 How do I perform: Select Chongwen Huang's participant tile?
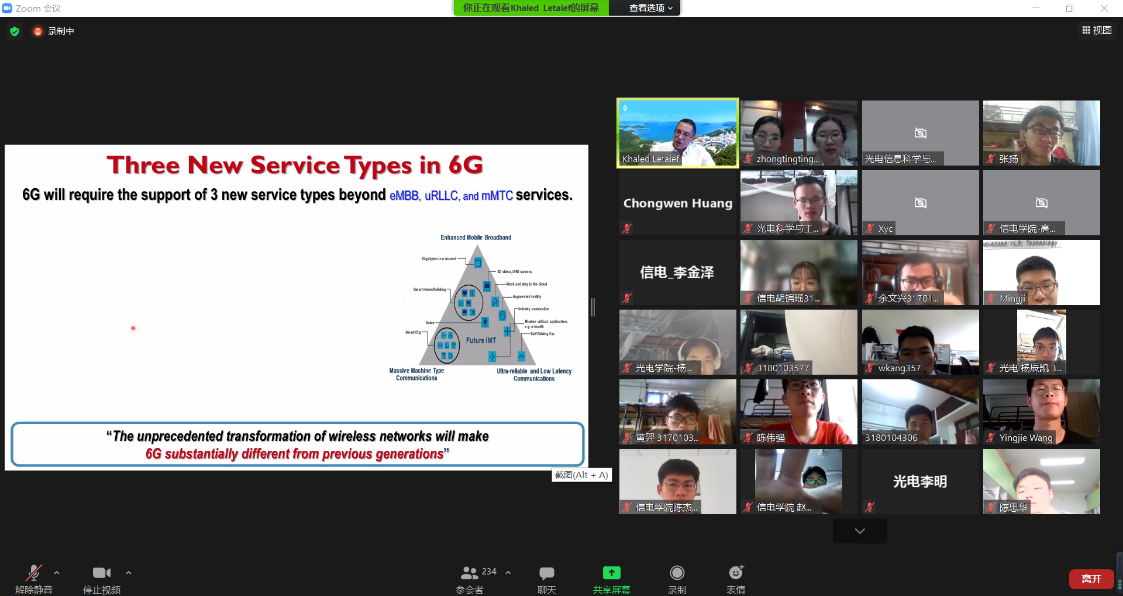click(x=678, y=203)
